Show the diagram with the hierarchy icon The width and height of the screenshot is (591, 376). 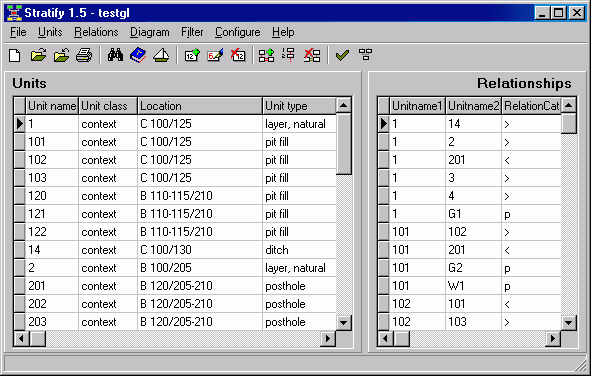365,55
